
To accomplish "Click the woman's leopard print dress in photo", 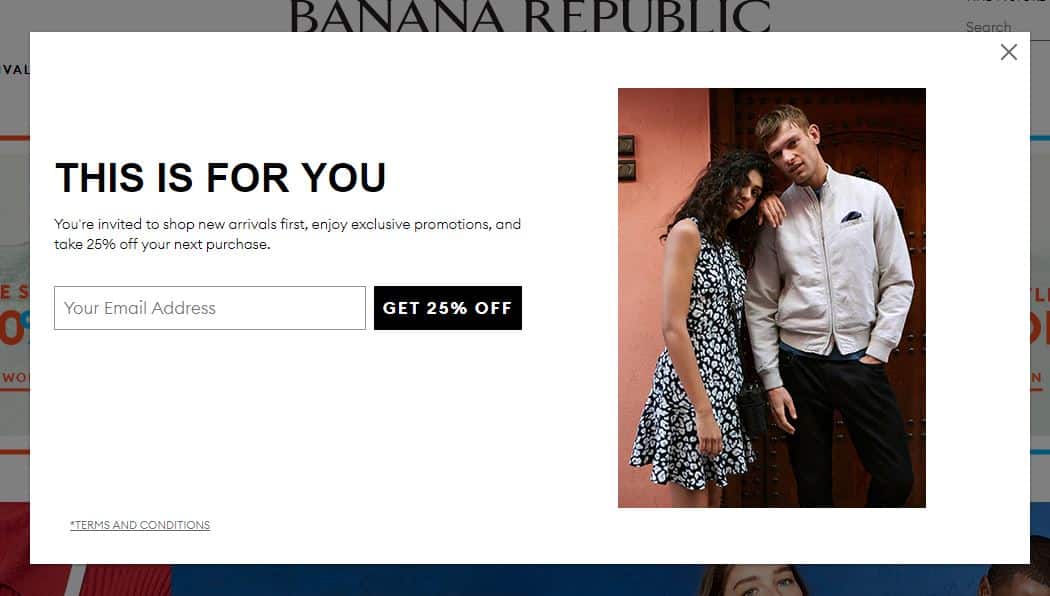I will pos(696,375).
